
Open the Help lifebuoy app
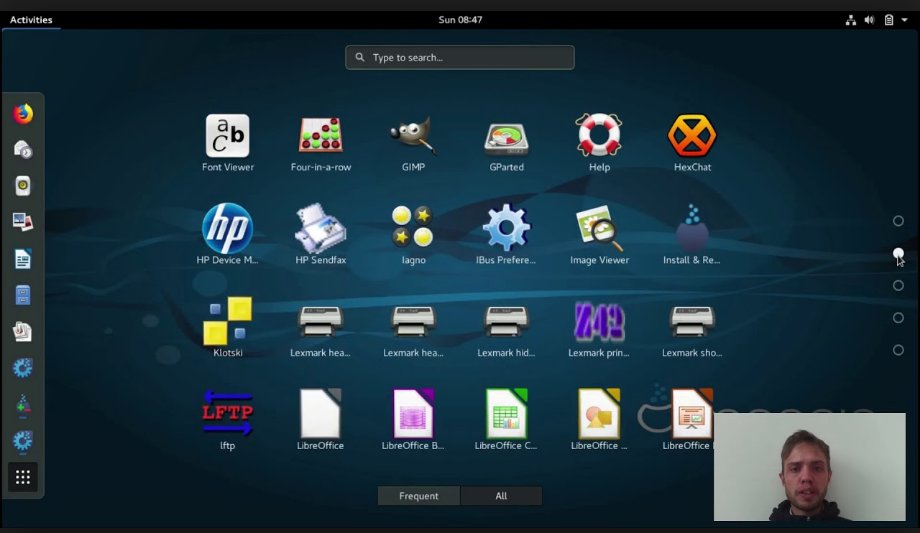[x=598, y=135]
